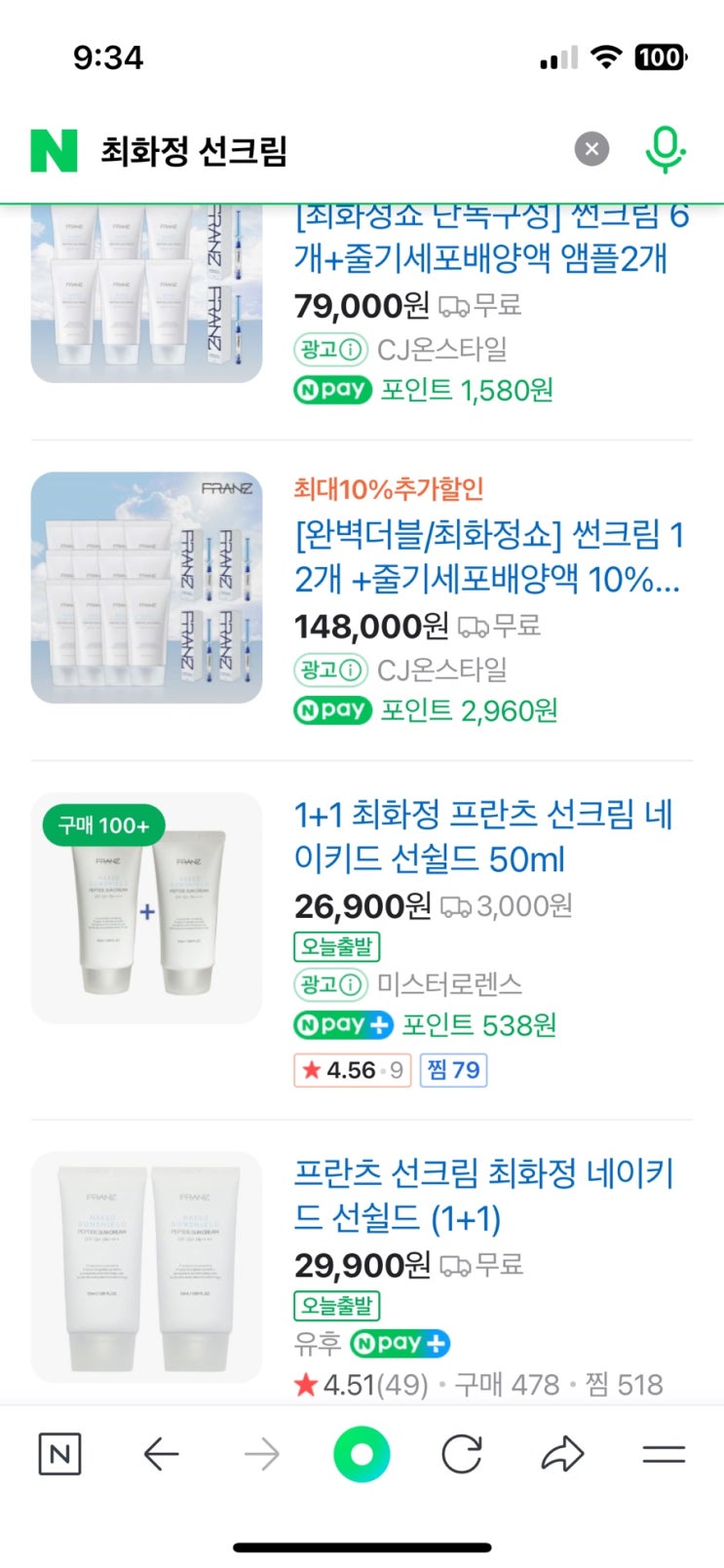Open Naver home from bottom bar N icon

tap(59, 1455)
